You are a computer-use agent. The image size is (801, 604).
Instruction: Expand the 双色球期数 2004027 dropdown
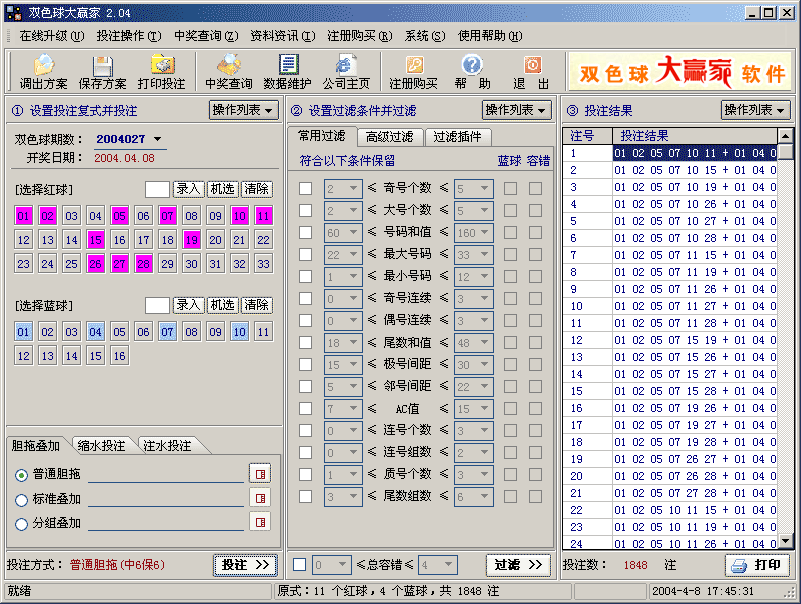click(157, 139)
